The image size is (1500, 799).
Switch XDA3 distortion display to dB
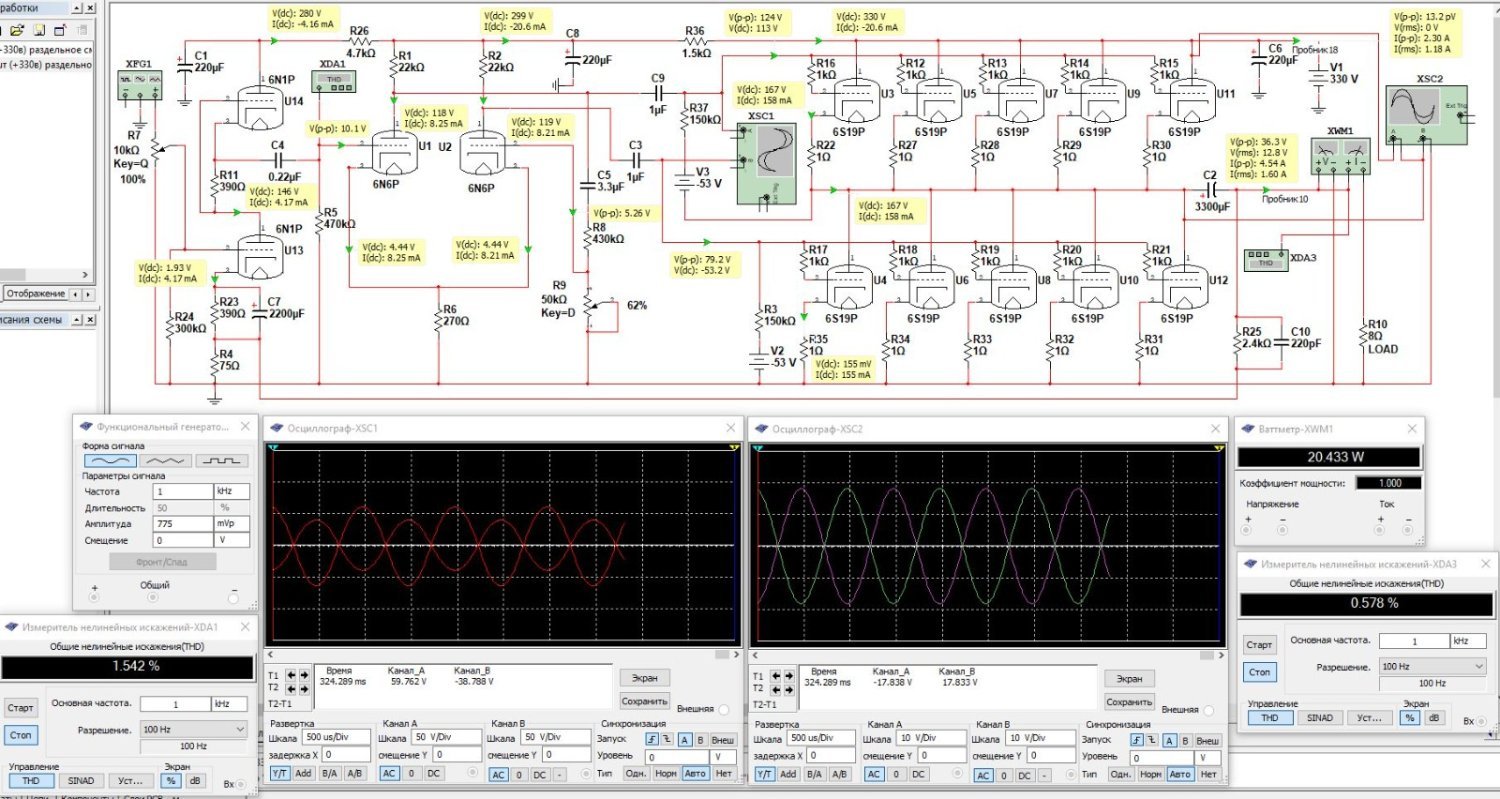coord(1433,717)
